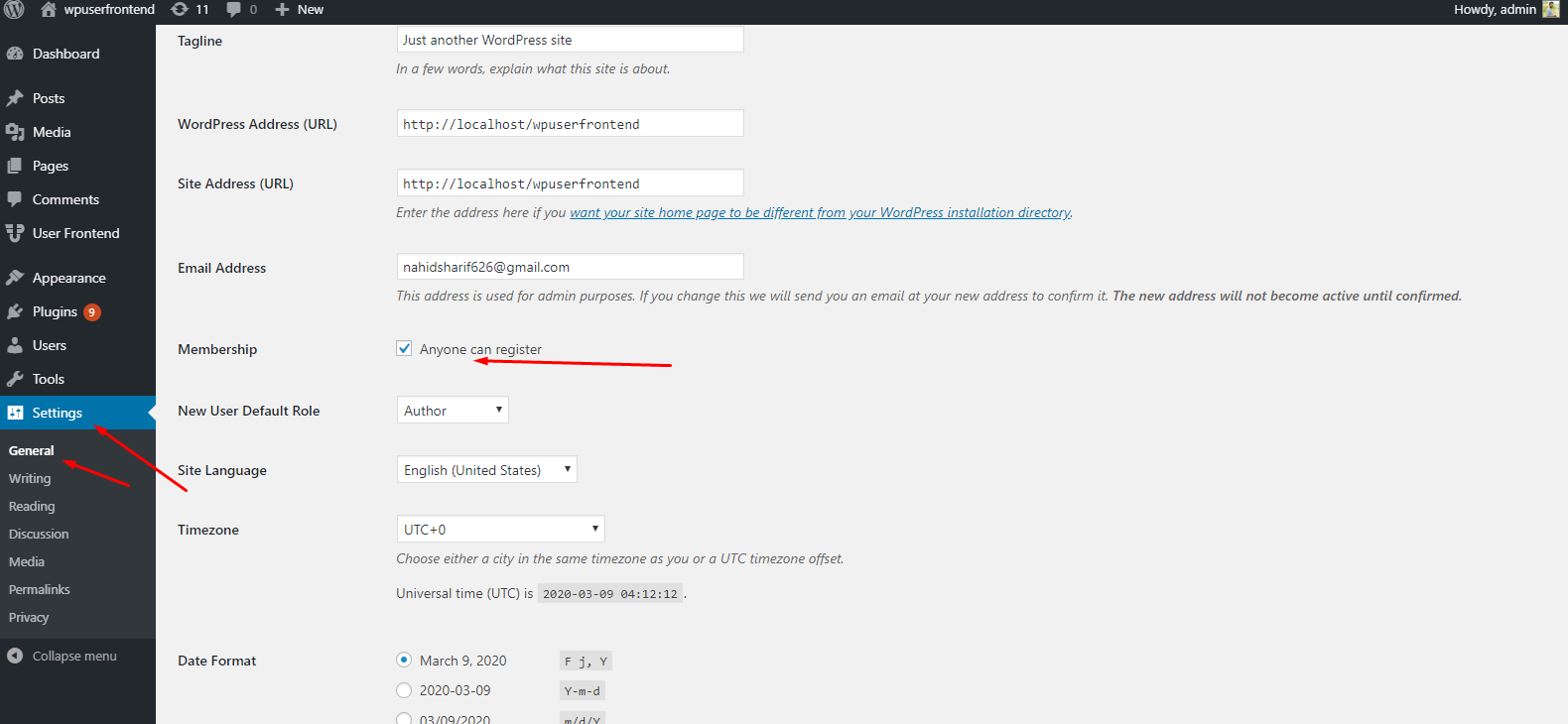Click the site home page help link
Viewport: 1568px width, 724px height.
pos(820,212)
